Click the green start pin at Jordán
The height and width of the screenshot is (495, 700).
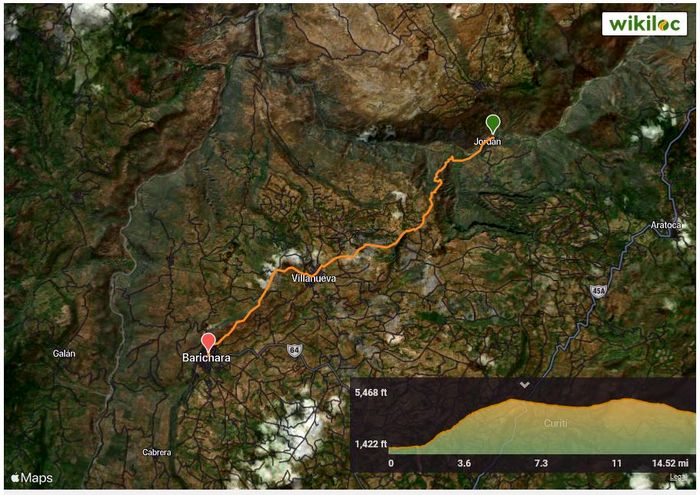click(x=493, y=124)
